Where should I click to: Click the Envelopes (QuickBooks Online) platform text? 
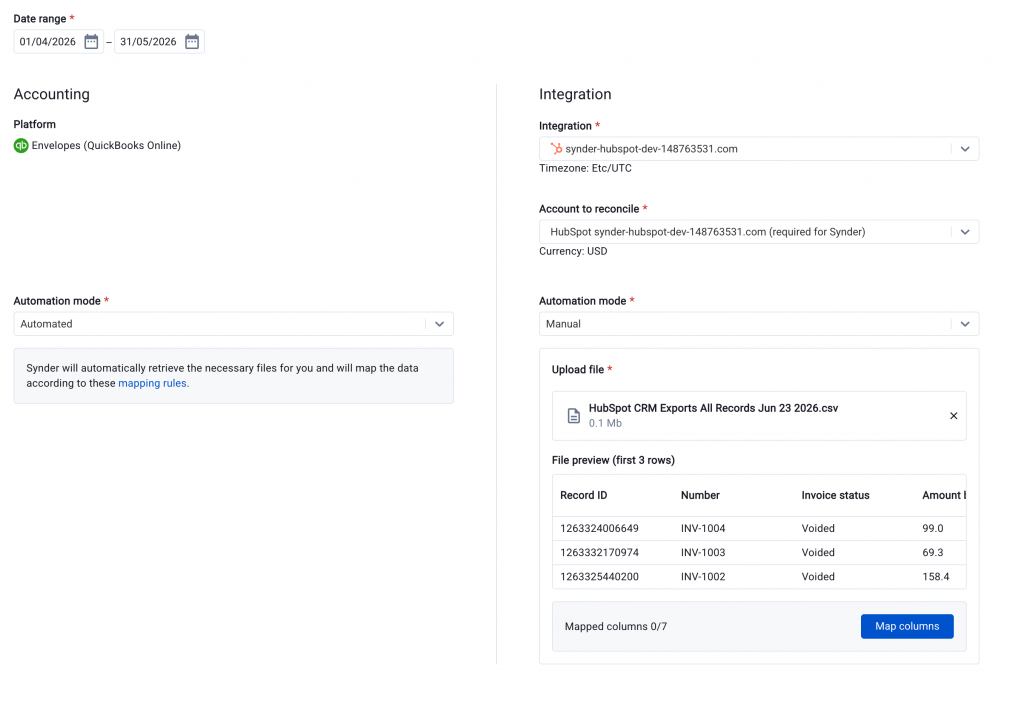pos(106,146)
